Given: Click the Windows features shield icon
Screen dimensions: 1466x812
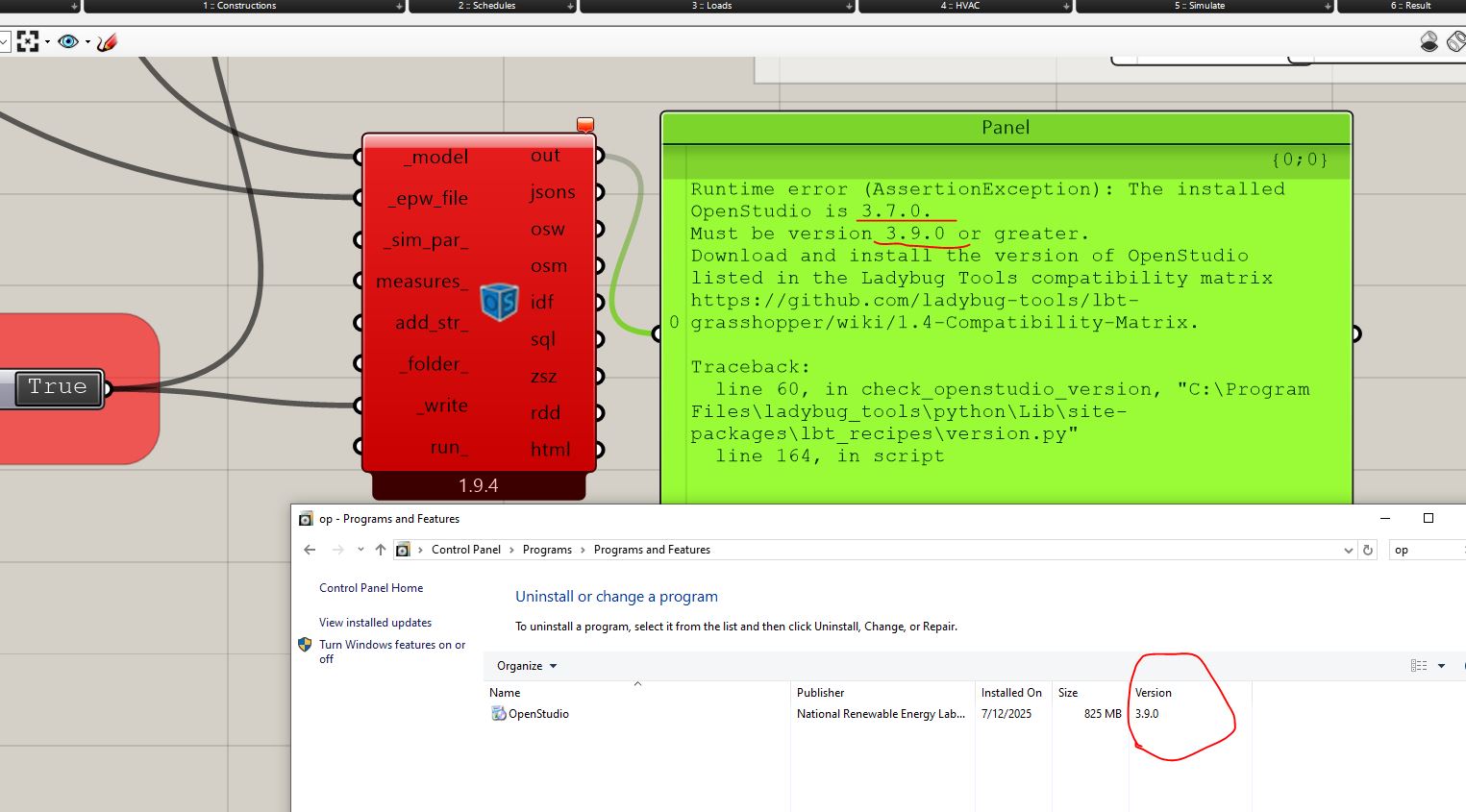Looking at the screenshot, I should click(305, 645).
